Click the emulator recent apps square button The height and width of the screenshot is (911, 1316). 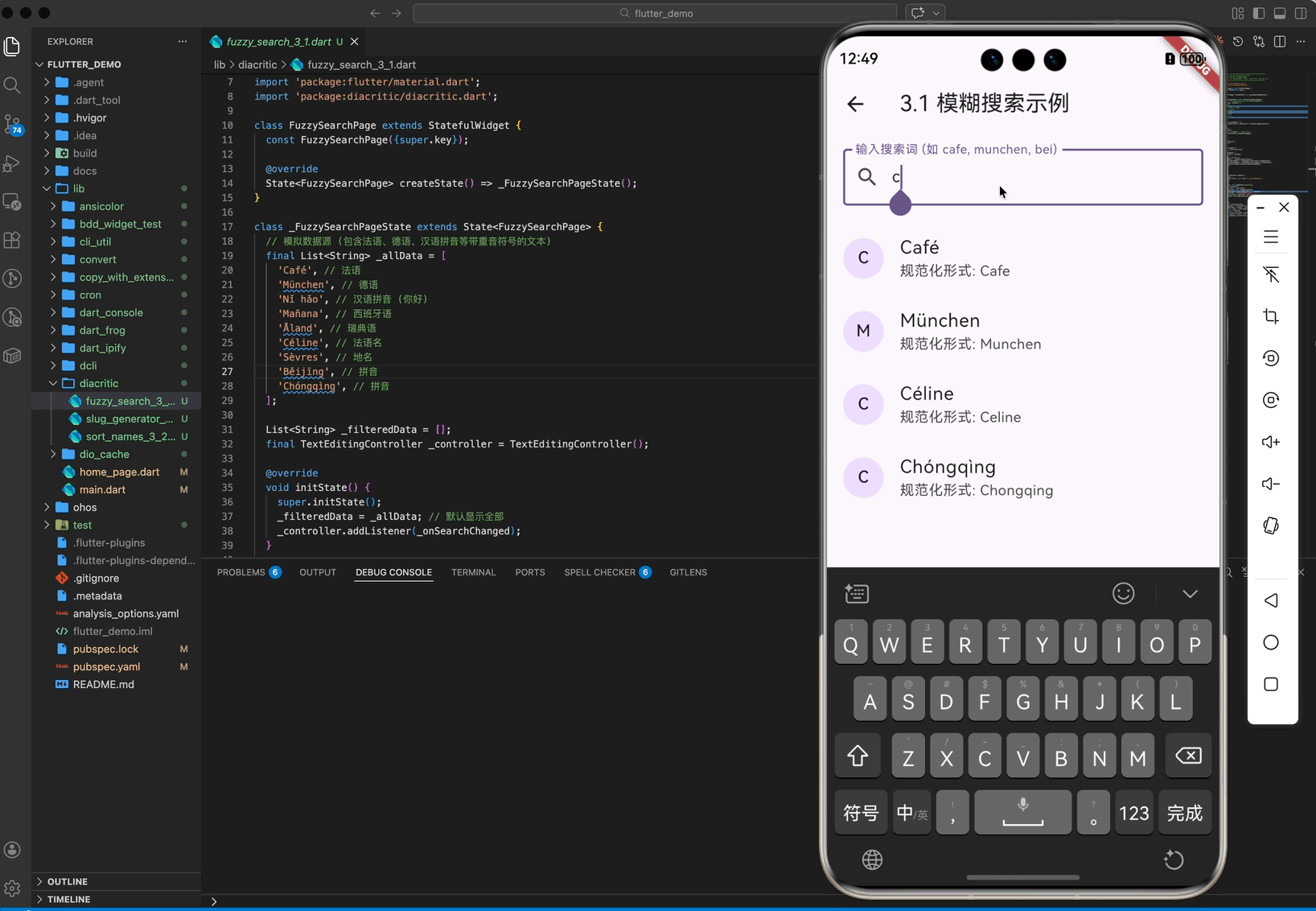coord(1271,684)
